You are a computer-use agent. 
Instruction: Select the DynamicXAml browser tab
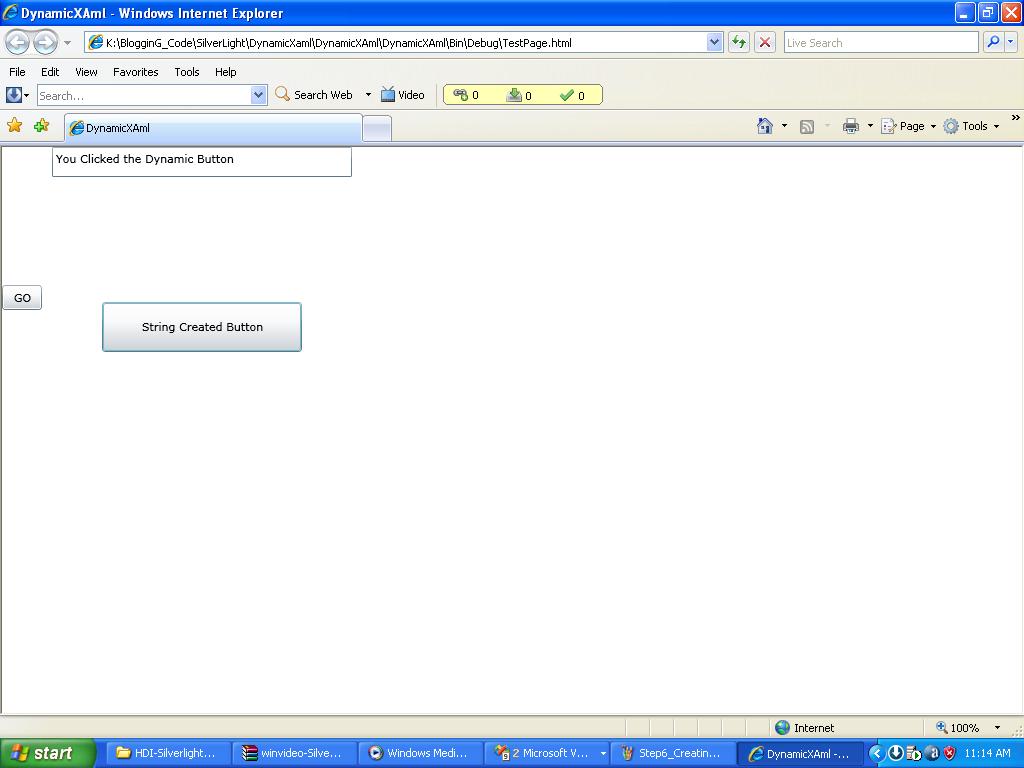pyautogui.click(x=213, y=127)
